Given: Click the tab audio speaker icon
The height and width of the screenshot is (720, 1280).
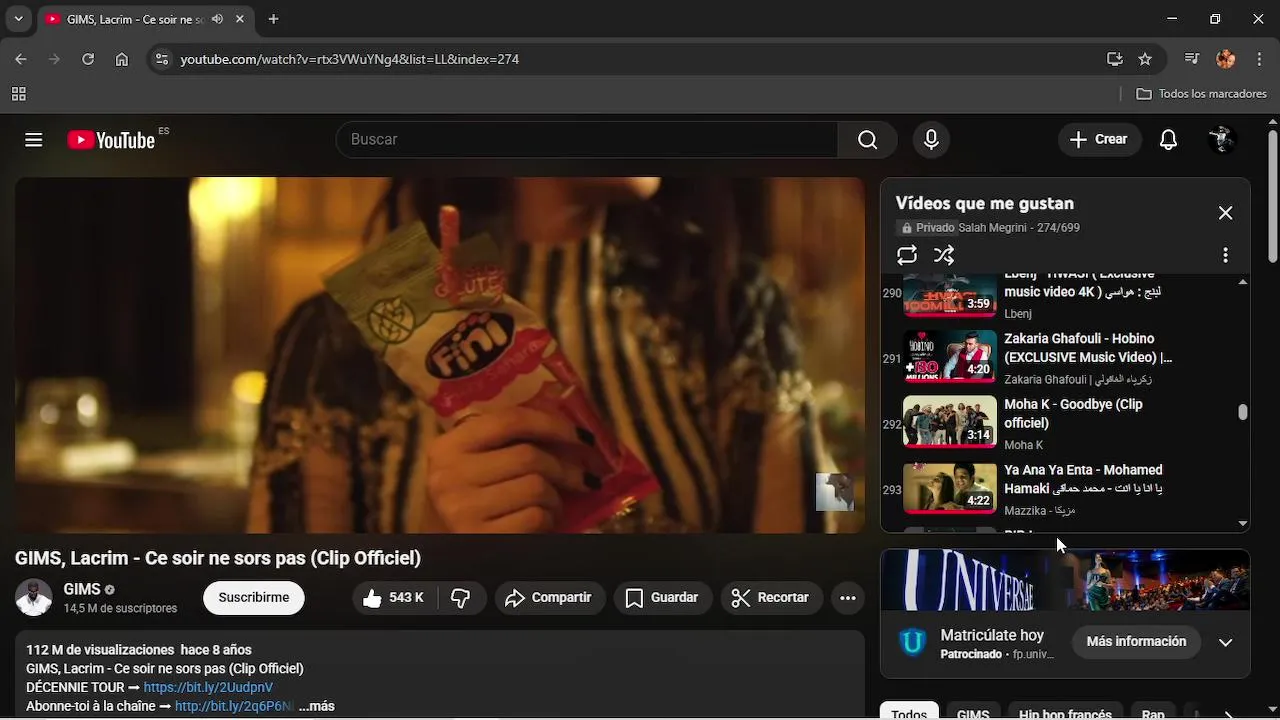Looking at the screenshot, I should click(x=217, y=19).
